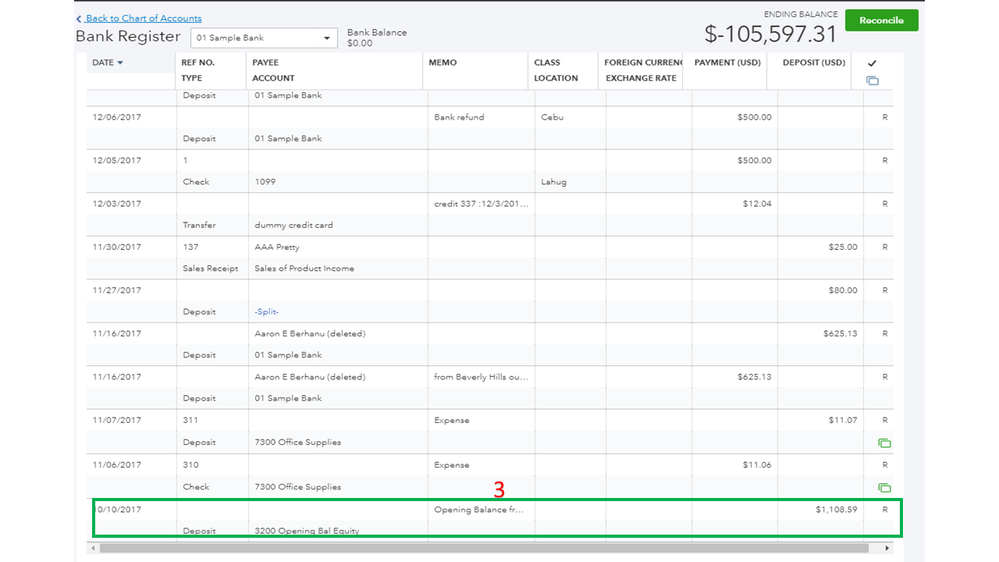This screenshot has width=999, height=562.
Task: Select the PAYEE column header
Action: (265, 62)
